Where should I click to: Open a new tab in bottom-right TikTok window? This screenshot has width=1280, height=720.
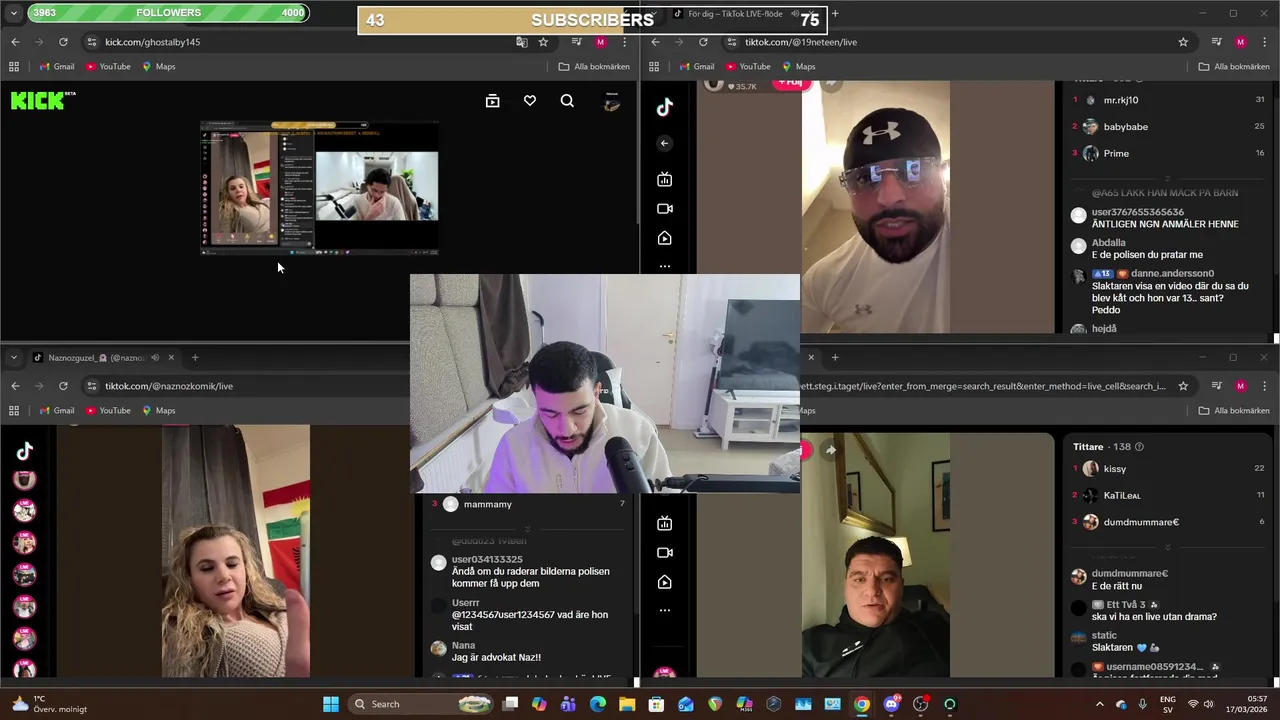pyautogui.click(x=835, y=357)
